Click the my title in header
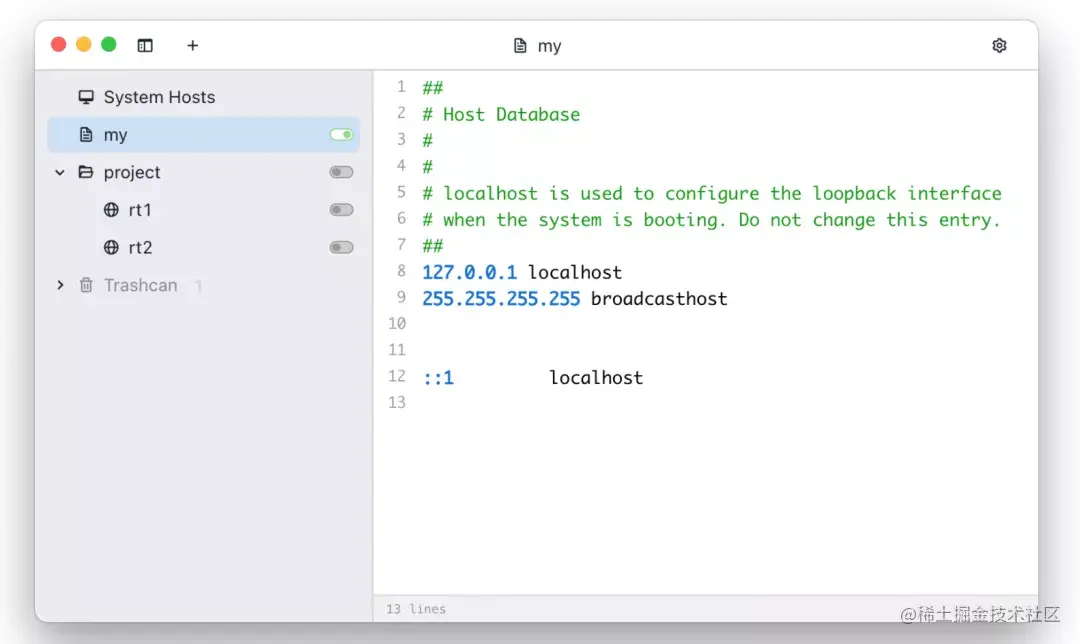 pyautogui.click(x=549, y=46)
